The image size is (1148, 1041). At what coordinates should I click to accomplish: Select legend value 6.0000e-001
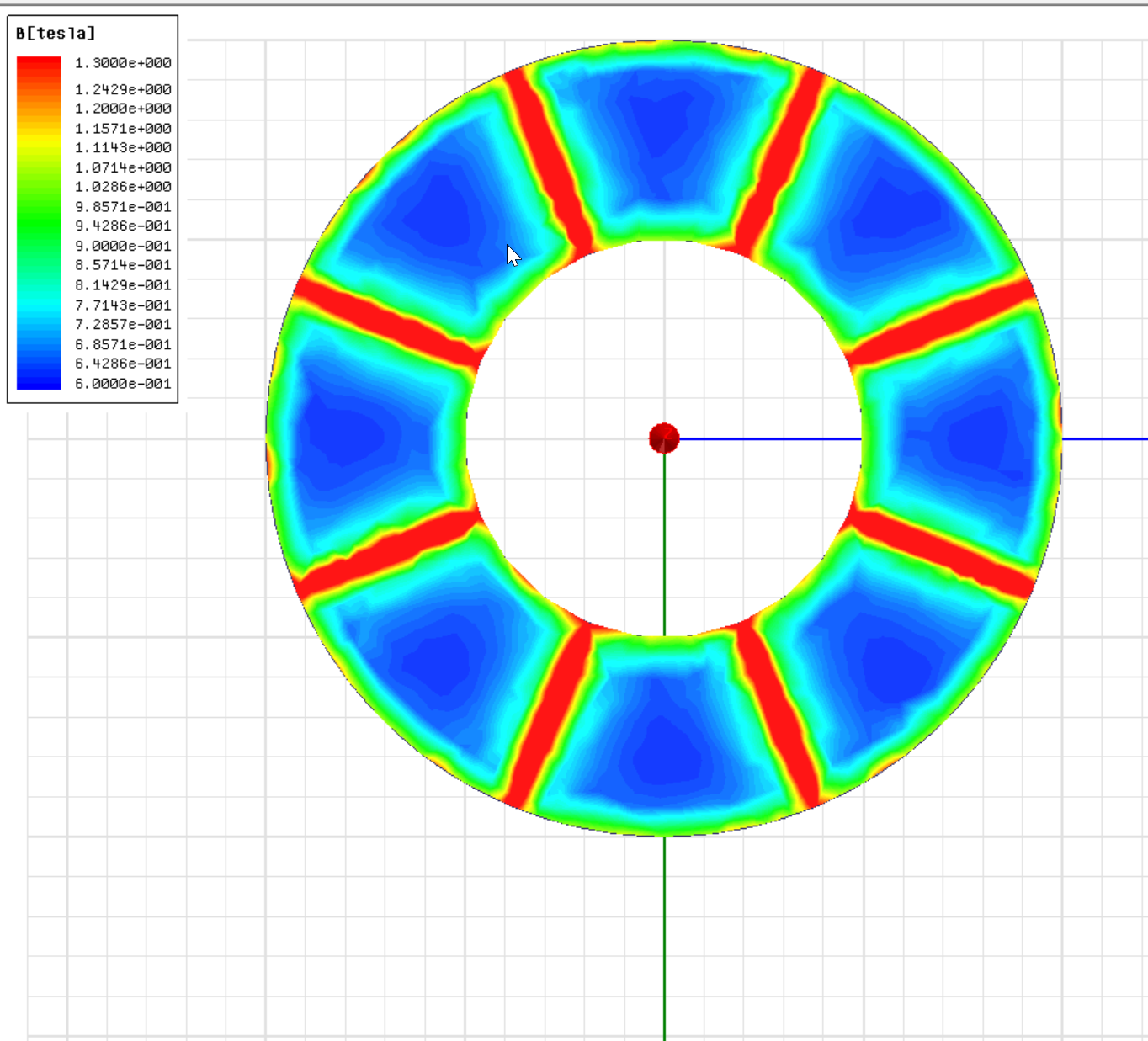[123, 384]
